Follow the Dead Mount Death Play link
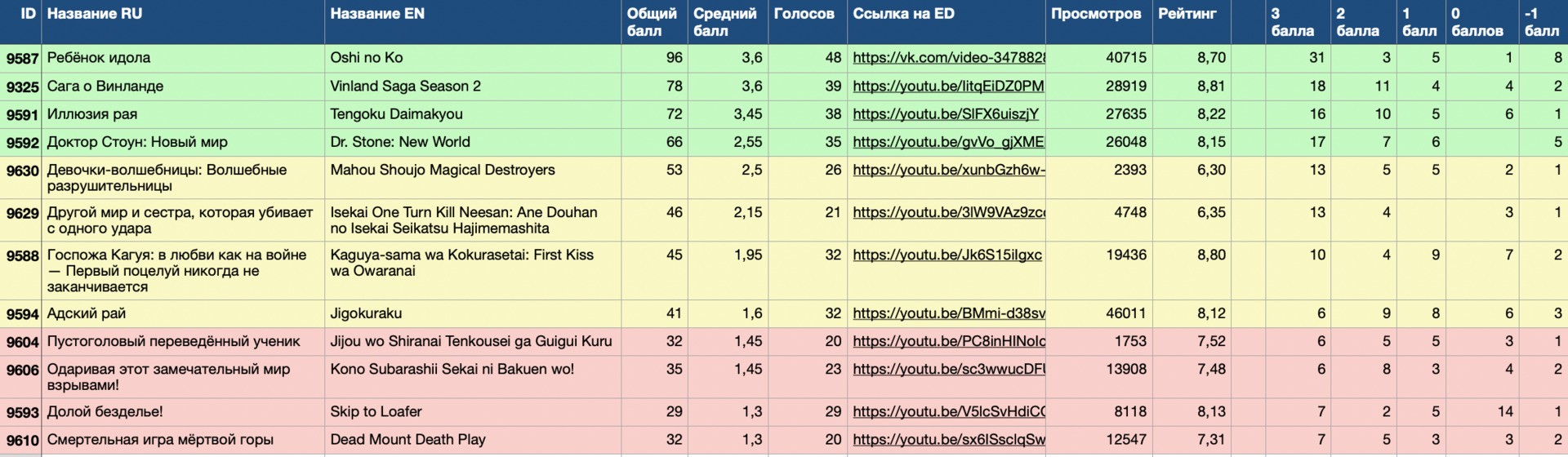 [x=948, y=440]
